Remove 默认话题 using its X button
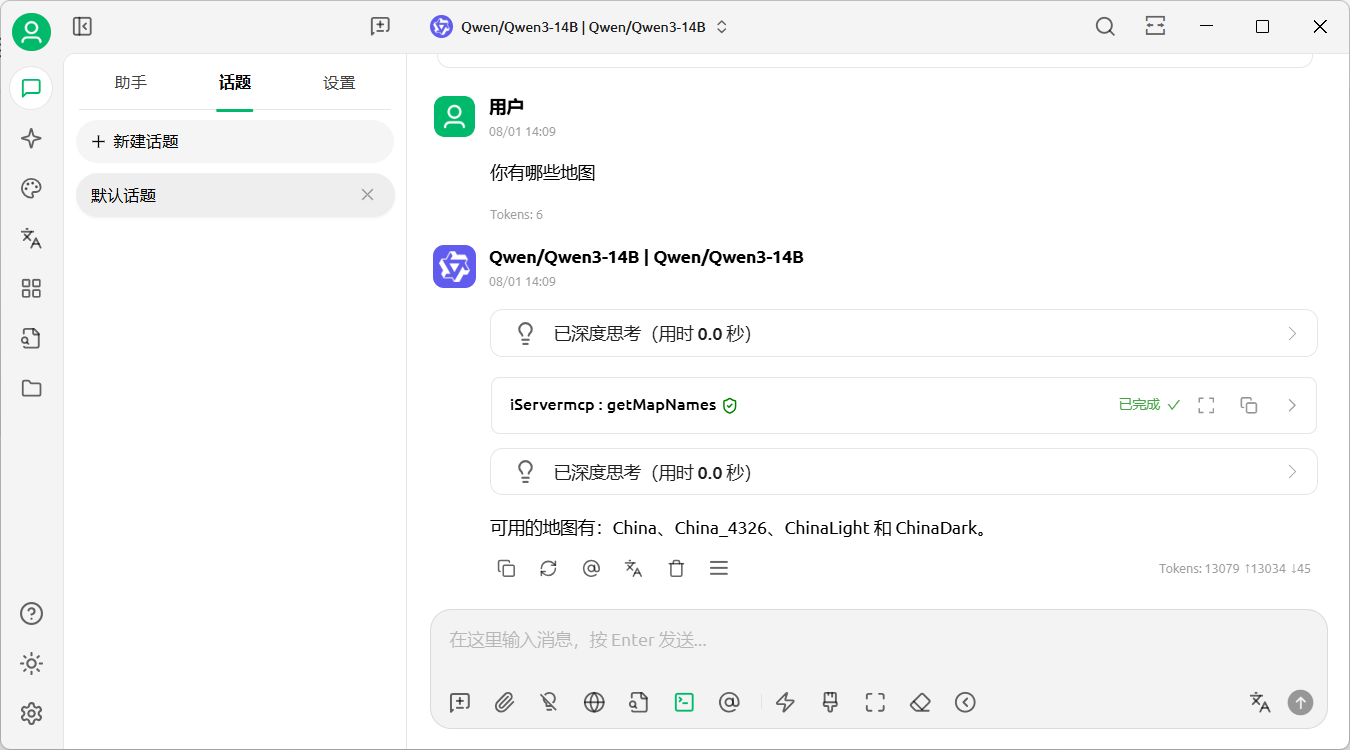Image resolution: width=1350 pixels, height=750 pixels. 367,195
